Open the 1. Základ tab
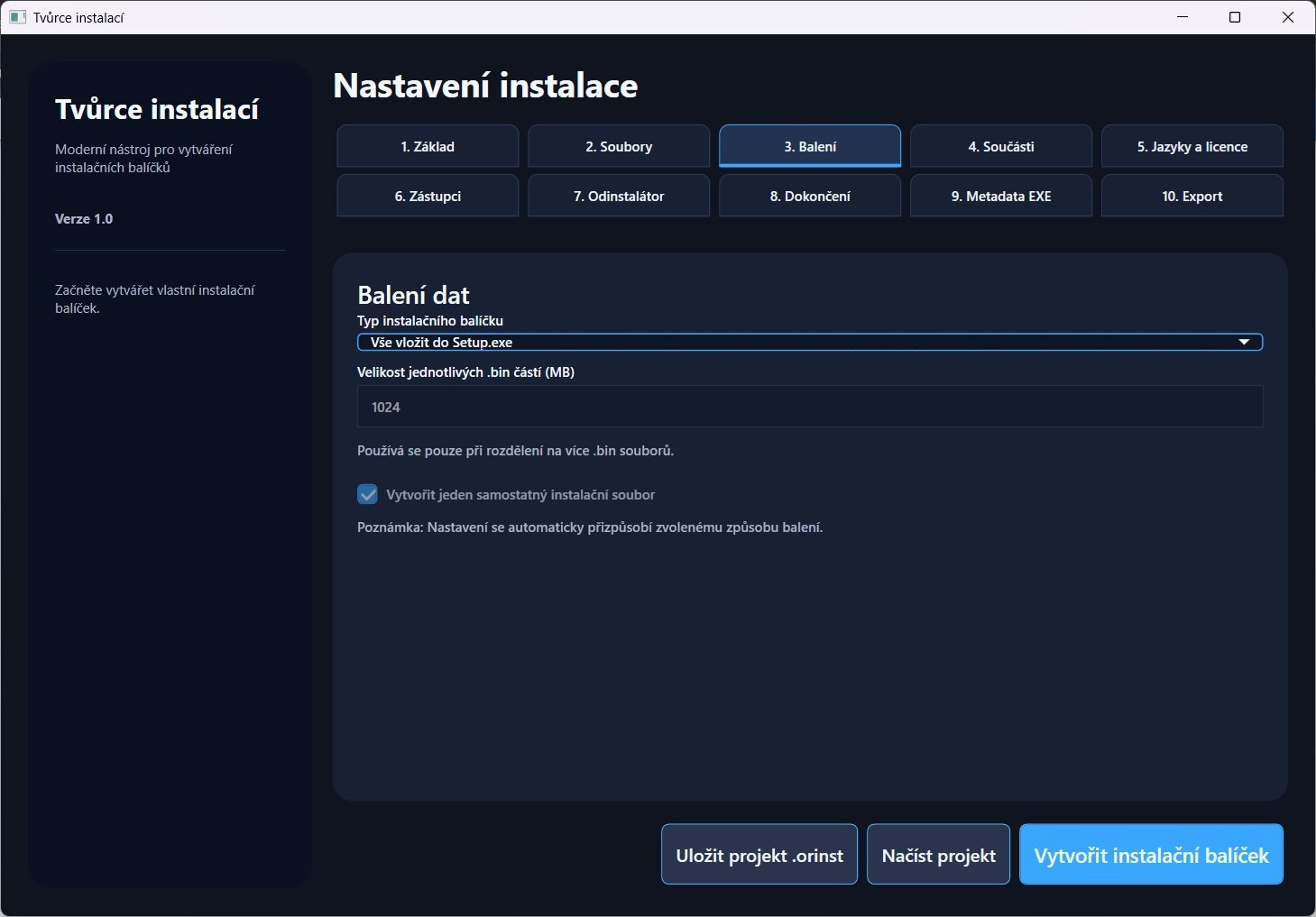Viewport: 1316px width, 917px height. pos(428,146)
